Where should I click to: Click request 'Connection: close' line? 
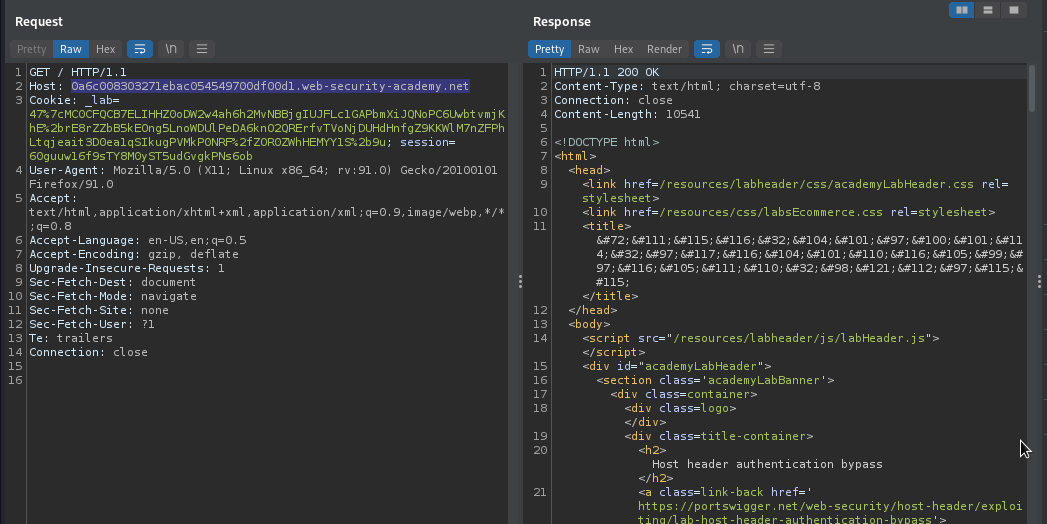pyautogui.click(x=88, y=352)
